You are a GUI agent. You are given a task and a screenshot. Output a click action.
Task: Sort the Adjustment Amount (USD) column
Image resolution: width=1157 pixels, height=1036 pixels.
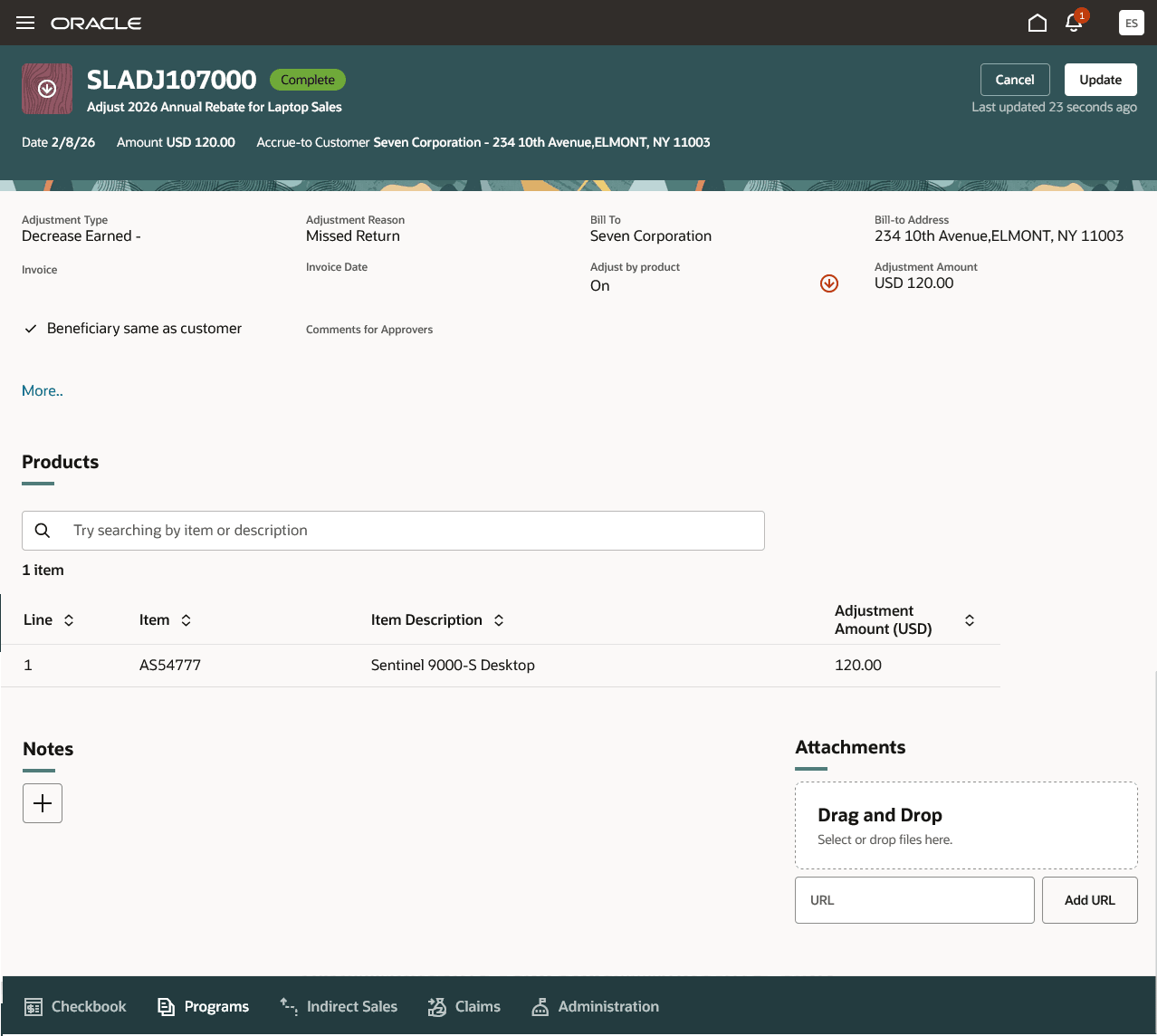pos(970,620)
